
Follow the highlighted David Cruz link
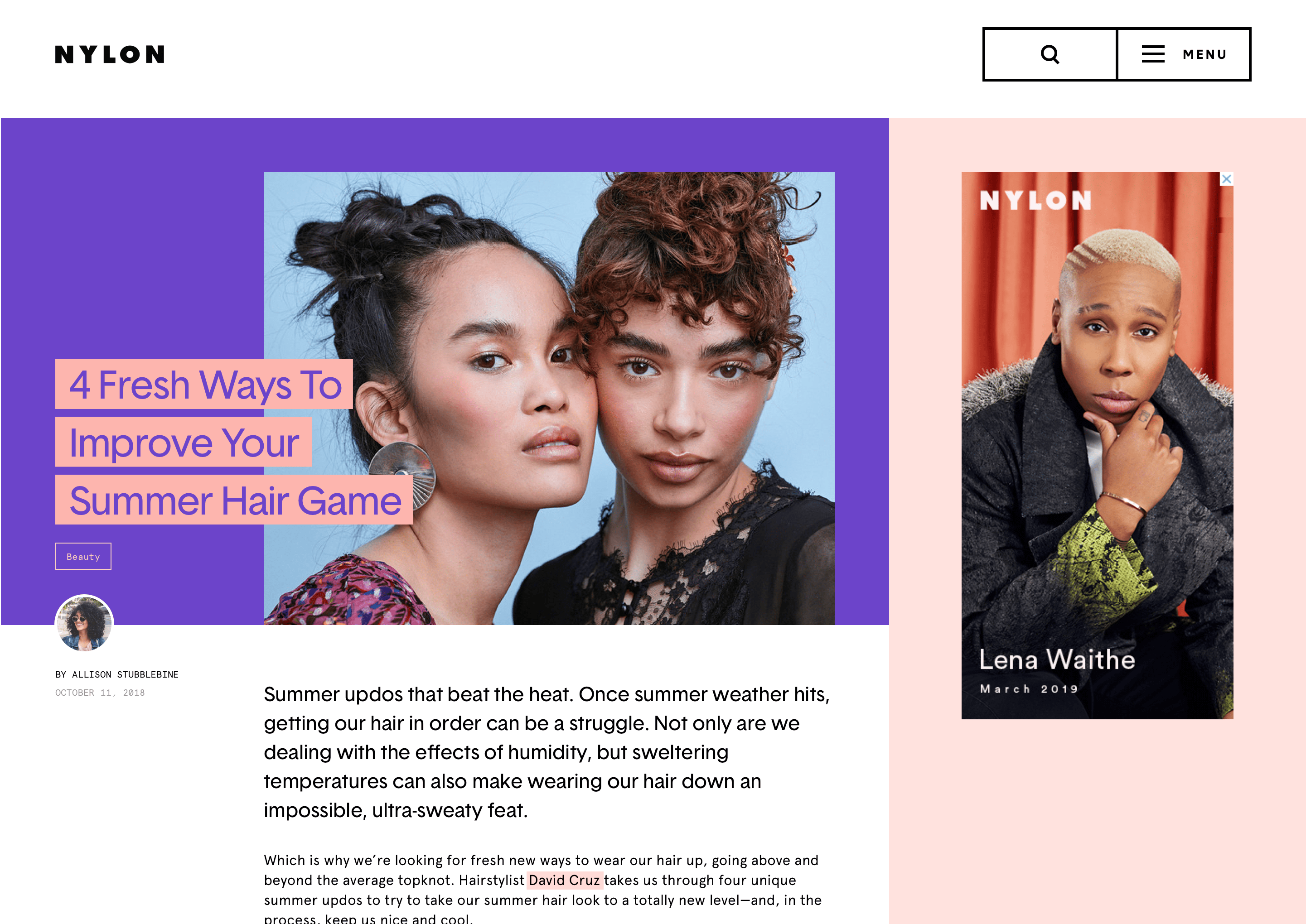(x=564, y=880)
